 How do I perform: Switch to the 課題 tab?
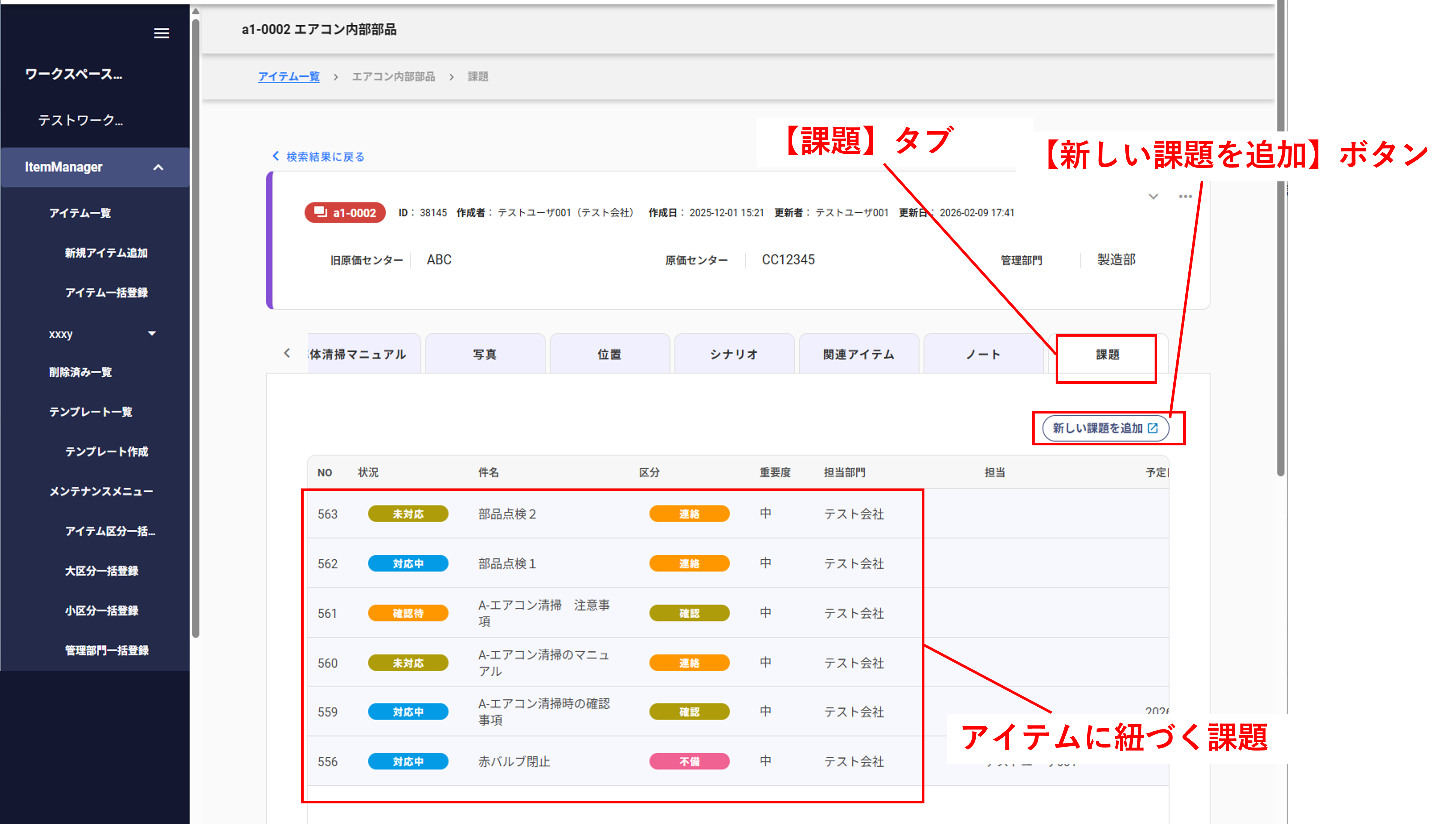[1107, 355]
